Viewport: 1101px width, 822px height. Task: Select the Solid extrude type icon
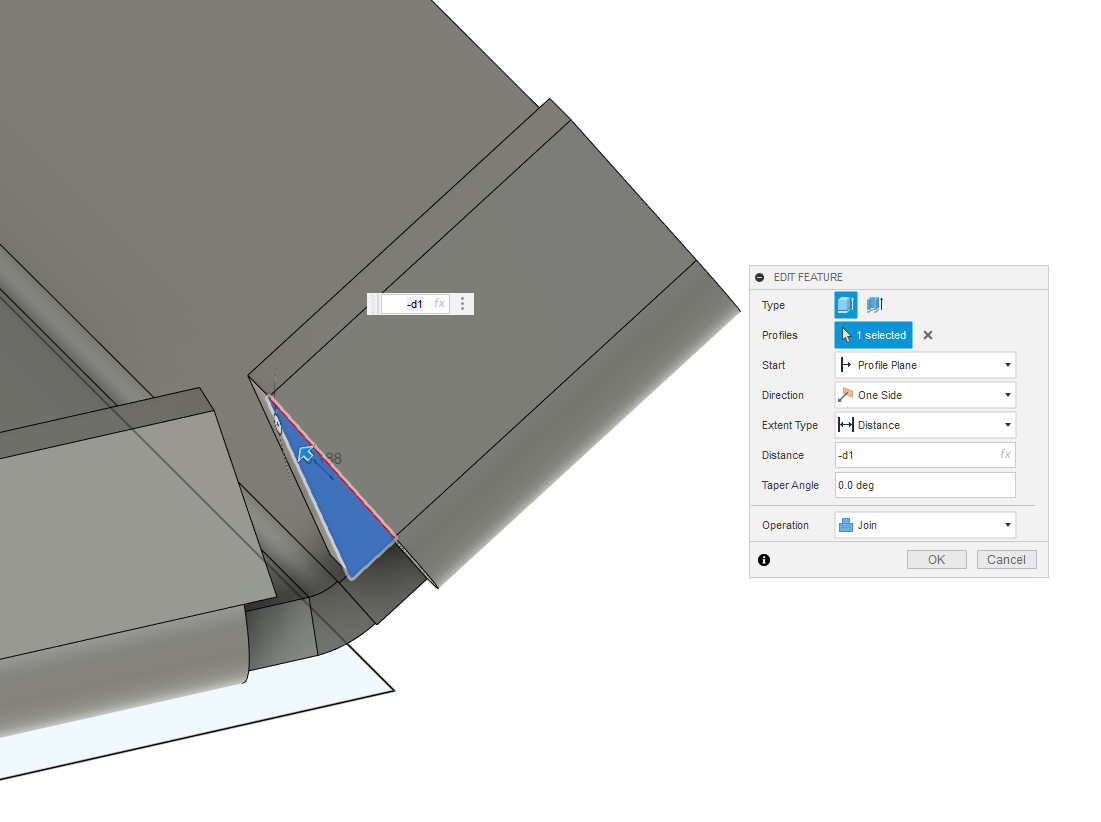click(x=845, y=304)
